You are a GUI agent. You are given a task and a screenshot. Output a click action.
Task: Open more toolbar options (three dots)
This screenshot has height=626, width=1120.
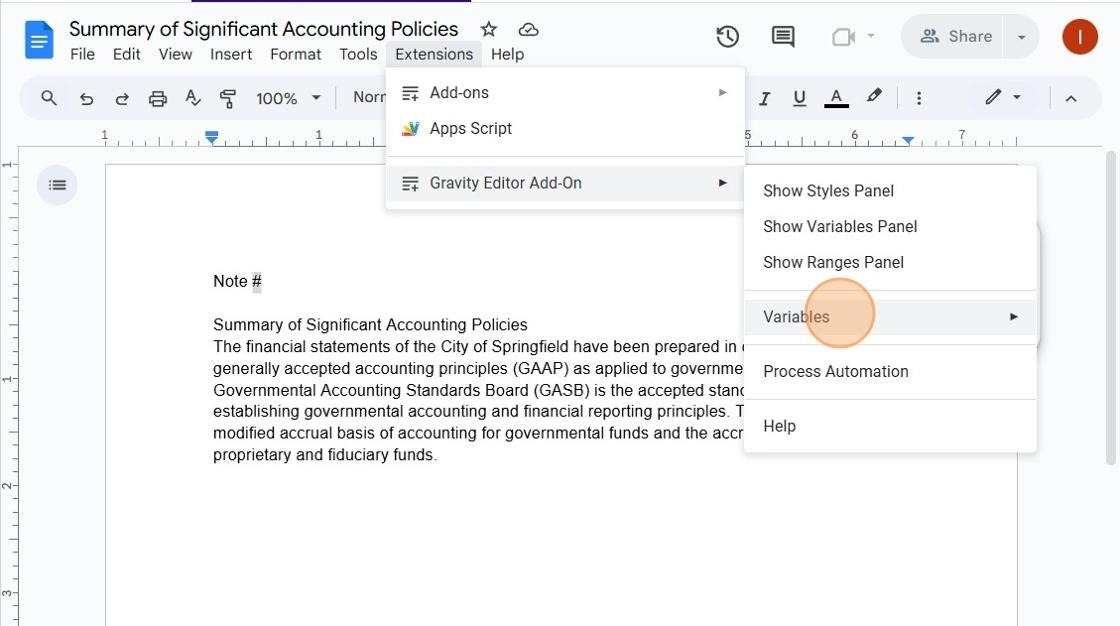(919, 98)
